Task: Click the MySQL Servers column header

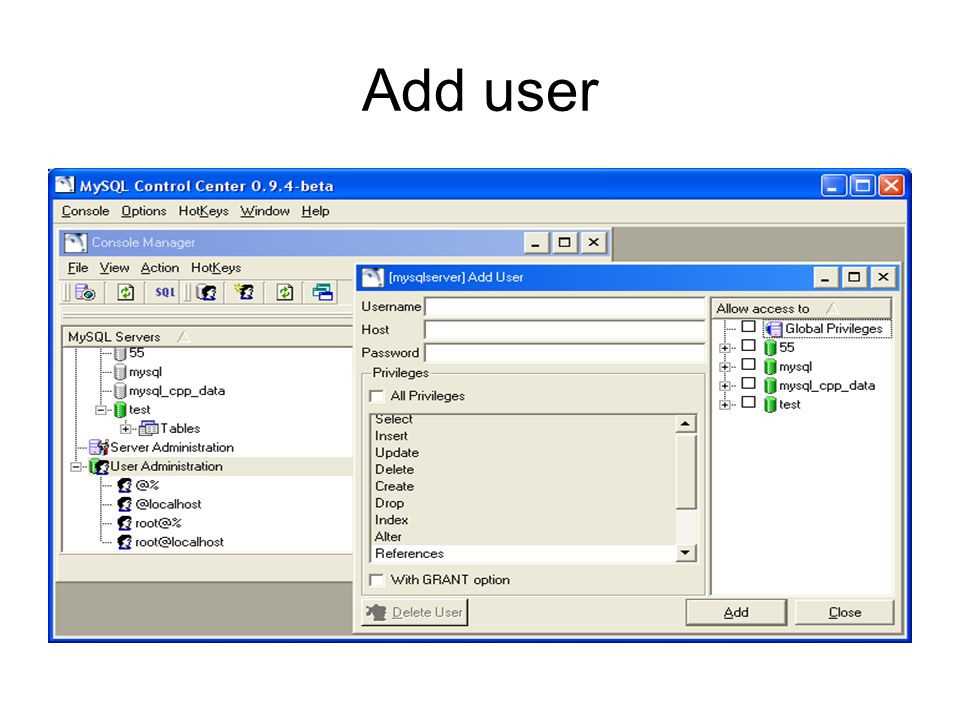Action: click(208, 337)
